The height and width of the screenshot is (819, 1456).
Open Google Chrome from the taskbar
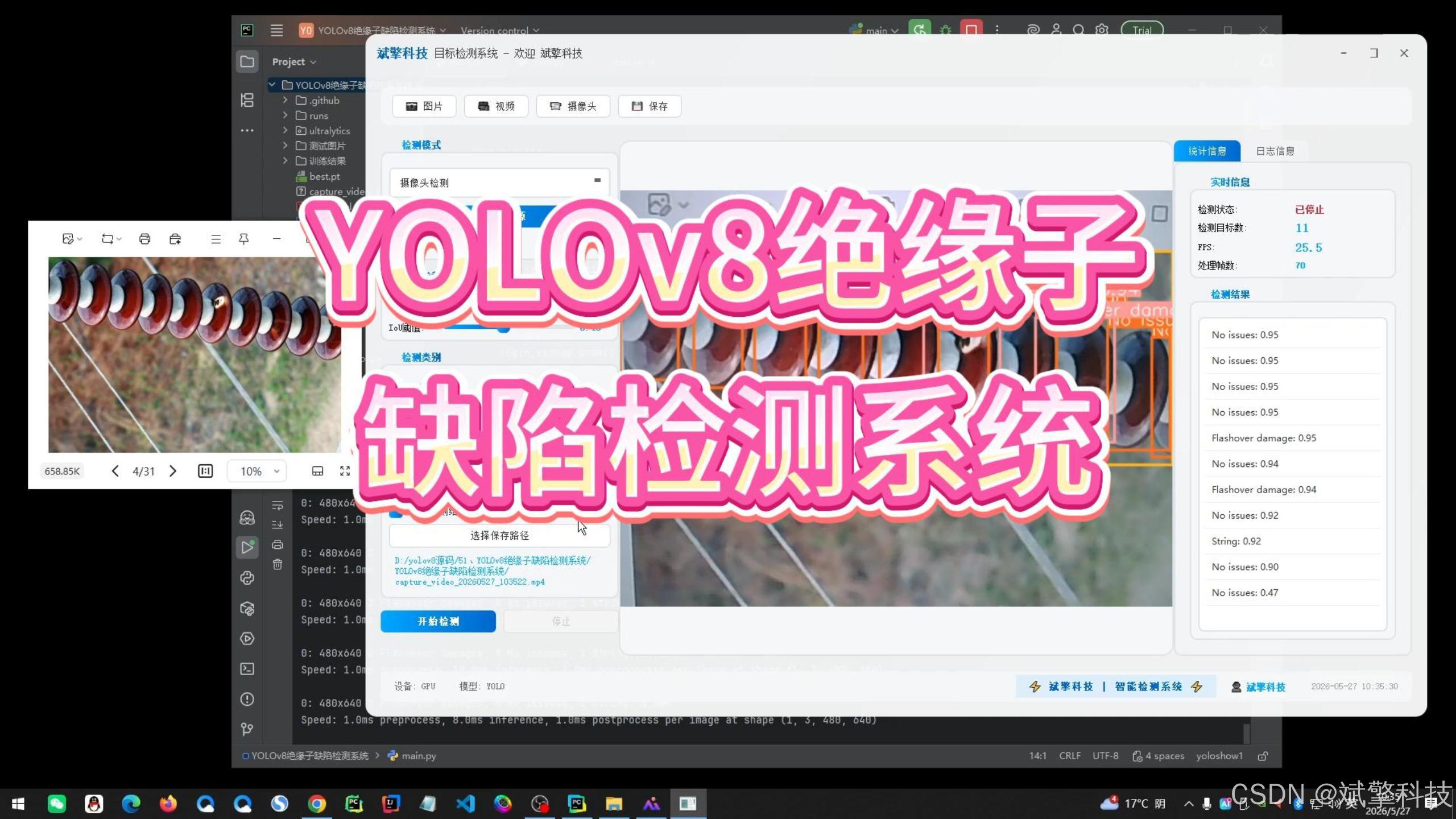317,804
